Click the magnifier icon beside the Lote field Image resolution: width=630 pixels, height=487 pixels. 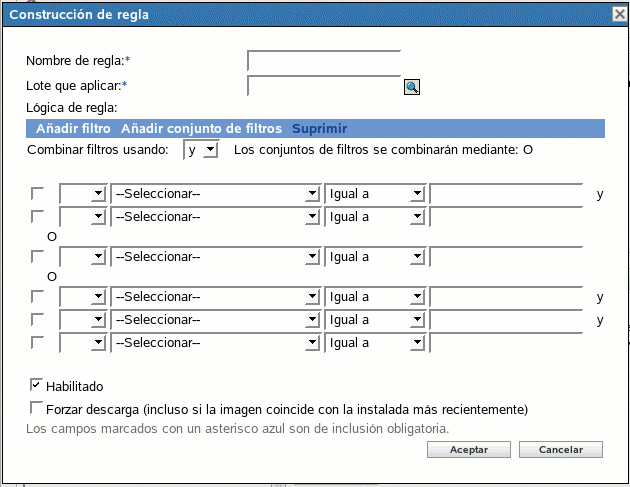[411, 87]
